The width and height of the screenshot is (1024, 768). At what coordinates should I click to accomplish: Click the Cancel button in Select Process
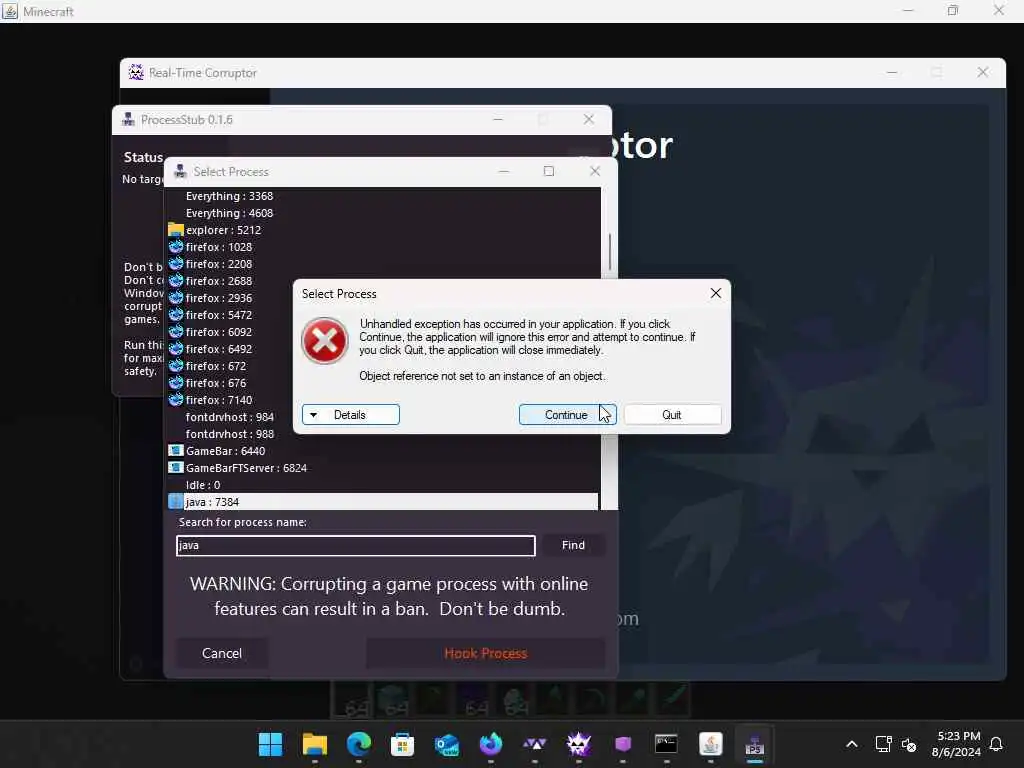point(222,653)
